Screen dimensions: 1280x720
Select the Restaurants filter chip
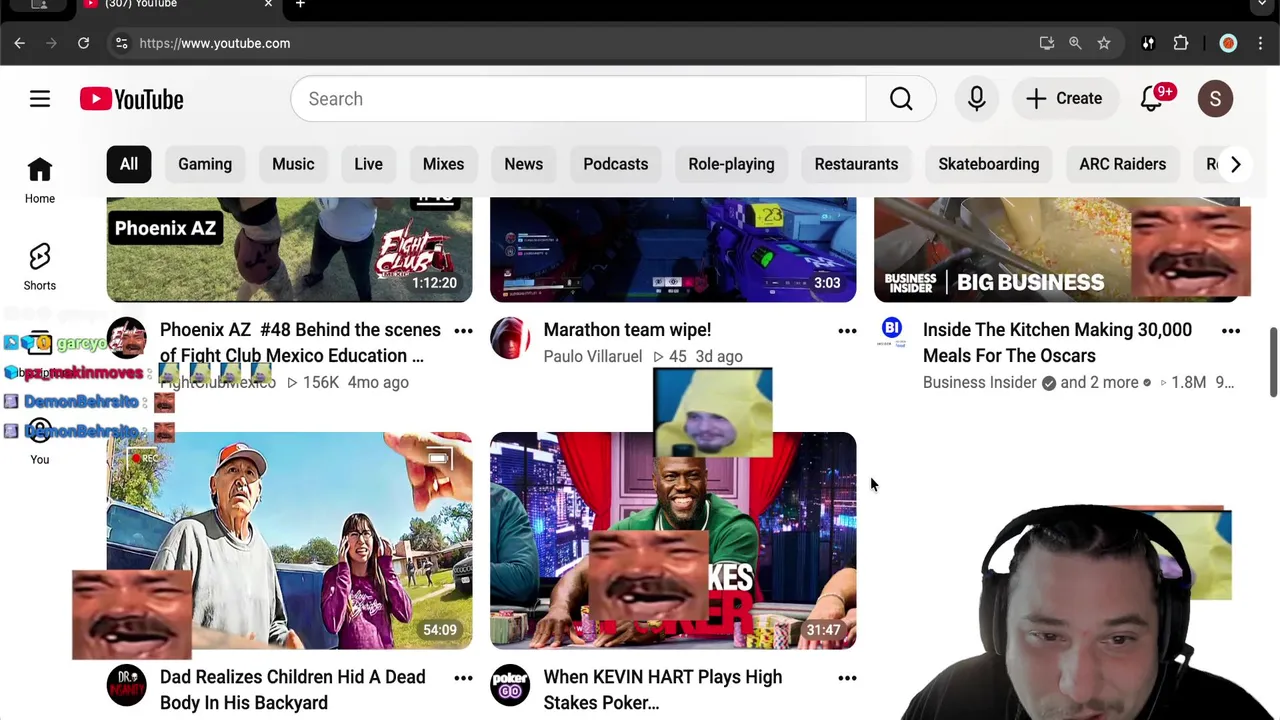(856, 164)
